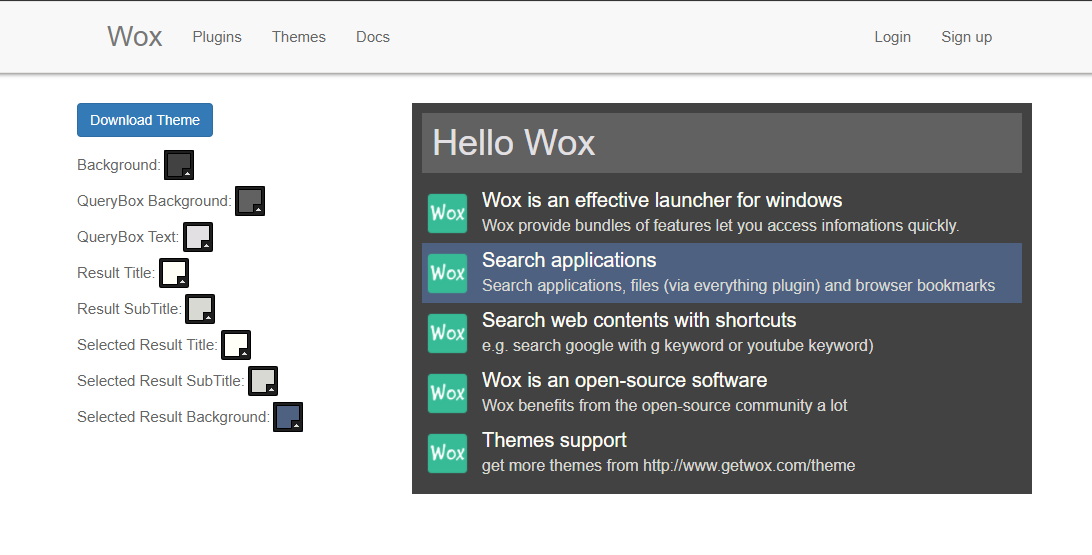Select 'Wox is an open-source software' result
This screenshot has width=1092, height=555.
click(625, 380)
